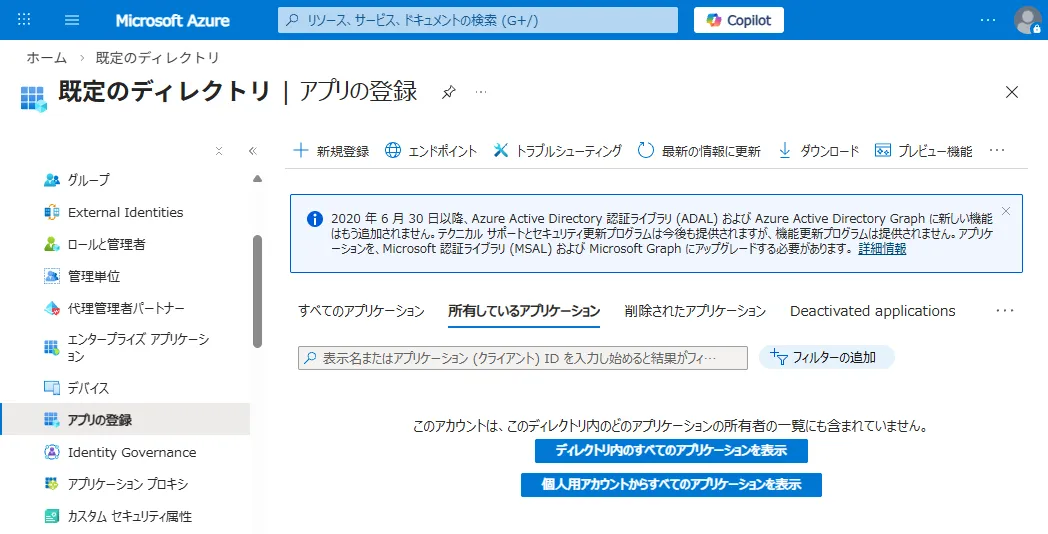
Task: Click the 既定のディレクトリ blade header icon
Action: (33, 98)
